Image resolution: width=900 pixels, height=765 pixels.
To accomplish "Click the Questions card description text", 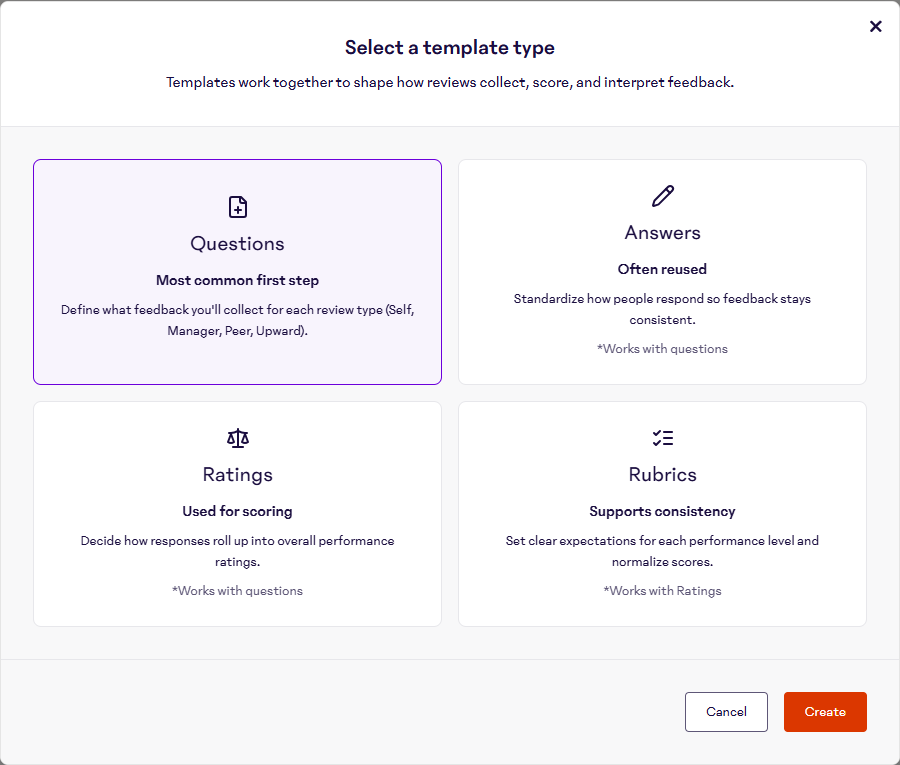I will [237, 320].
